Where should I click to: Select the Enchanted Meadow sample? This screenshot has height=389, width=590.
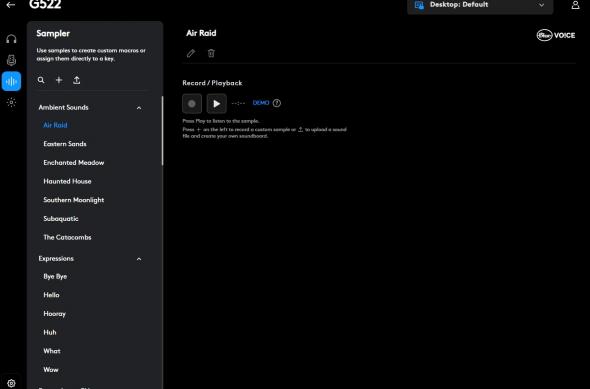coord(74,163)
